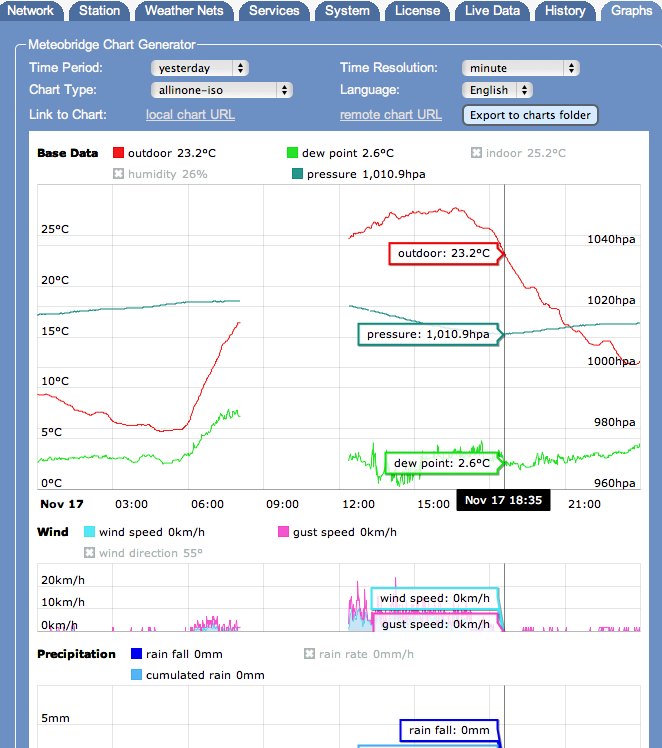This screenshot has width=662, height=748.
Task: Go to the Services tab
Action: 274,10
